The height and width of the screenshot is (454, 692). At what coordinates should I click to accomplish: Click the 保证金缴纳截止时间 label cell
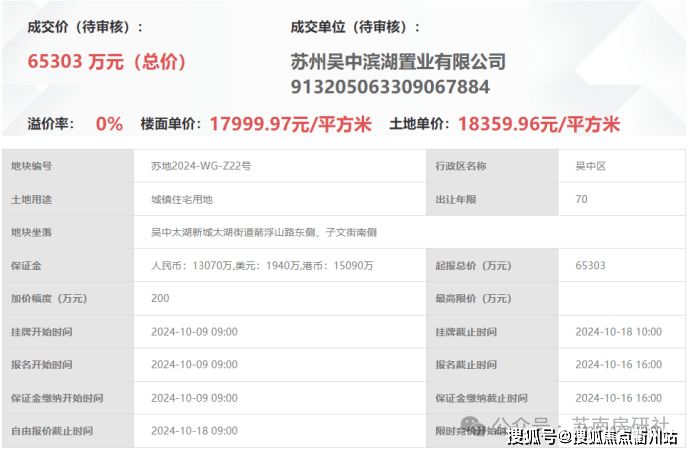point(492,398)
